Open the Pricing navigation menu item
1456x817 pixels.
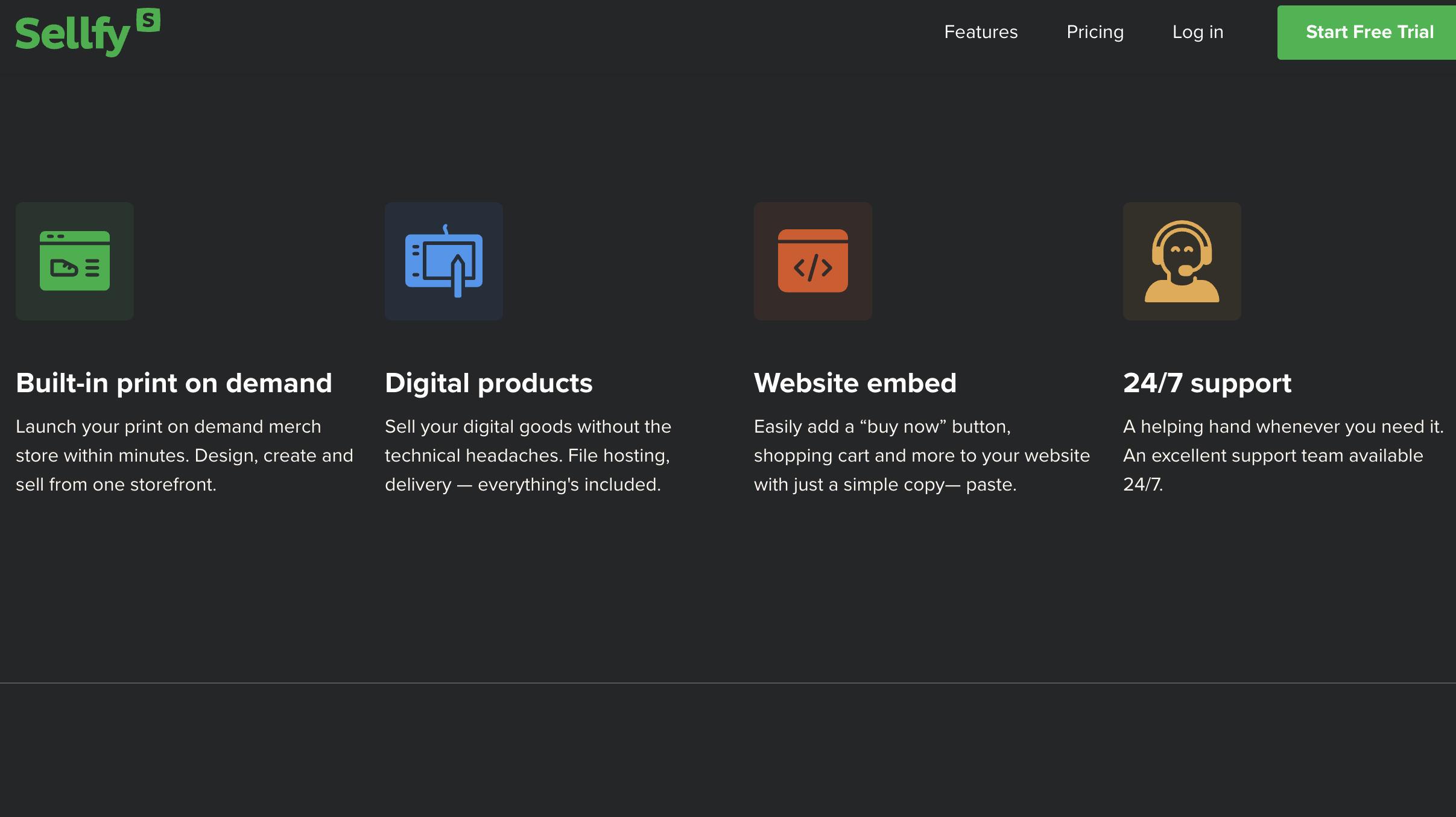1095,32
